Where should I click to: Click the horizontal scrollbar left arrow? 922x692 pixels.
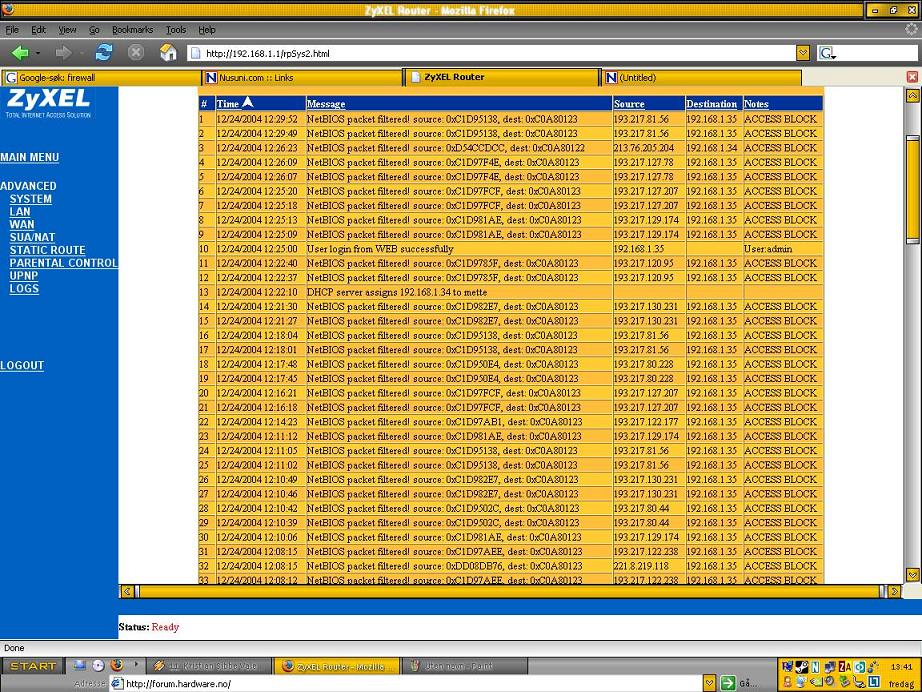pyautogui.click(x=126, y=591)
